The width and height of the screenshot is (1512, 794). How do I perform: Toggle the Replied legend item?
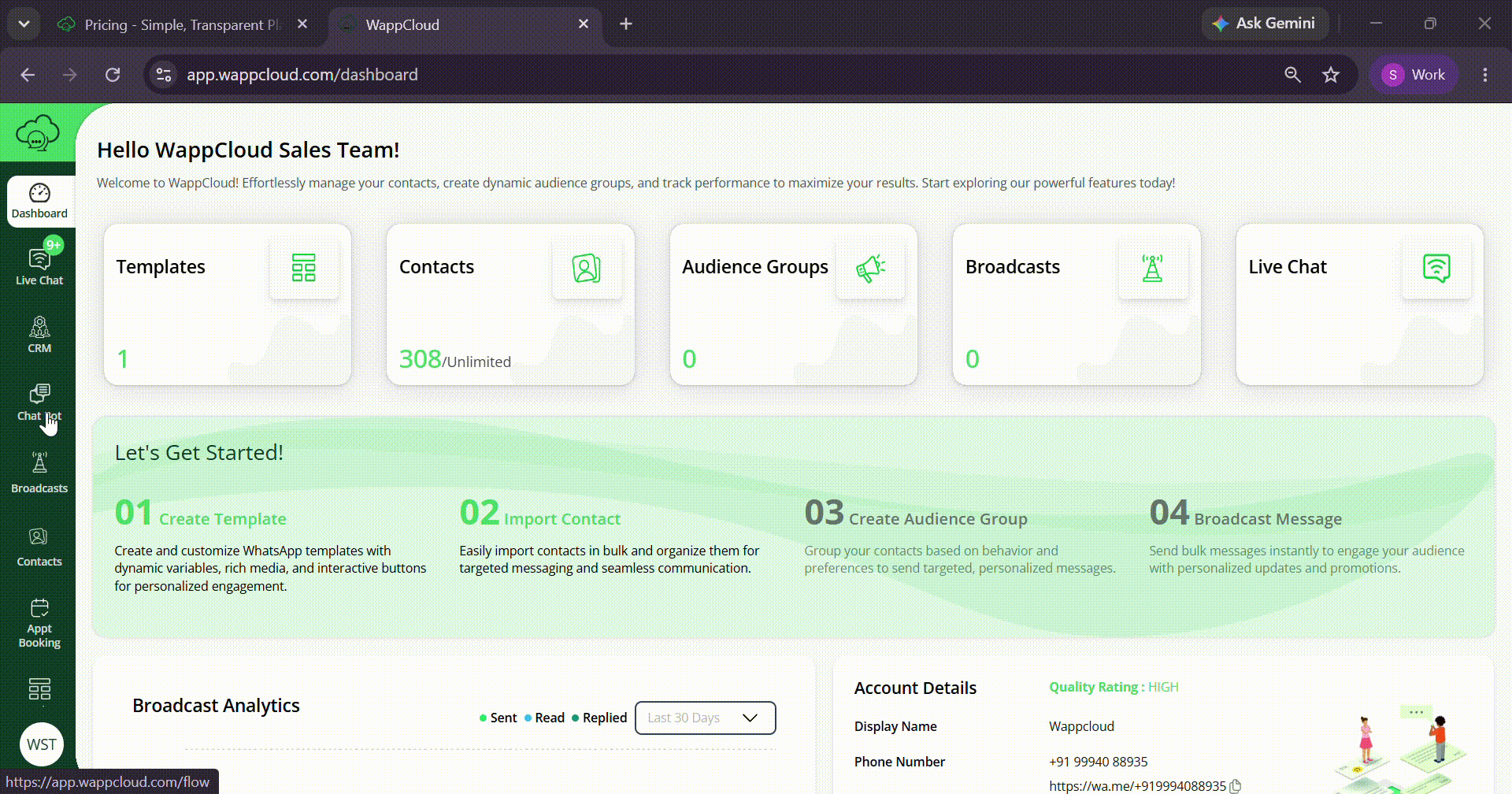pos(599,718)
